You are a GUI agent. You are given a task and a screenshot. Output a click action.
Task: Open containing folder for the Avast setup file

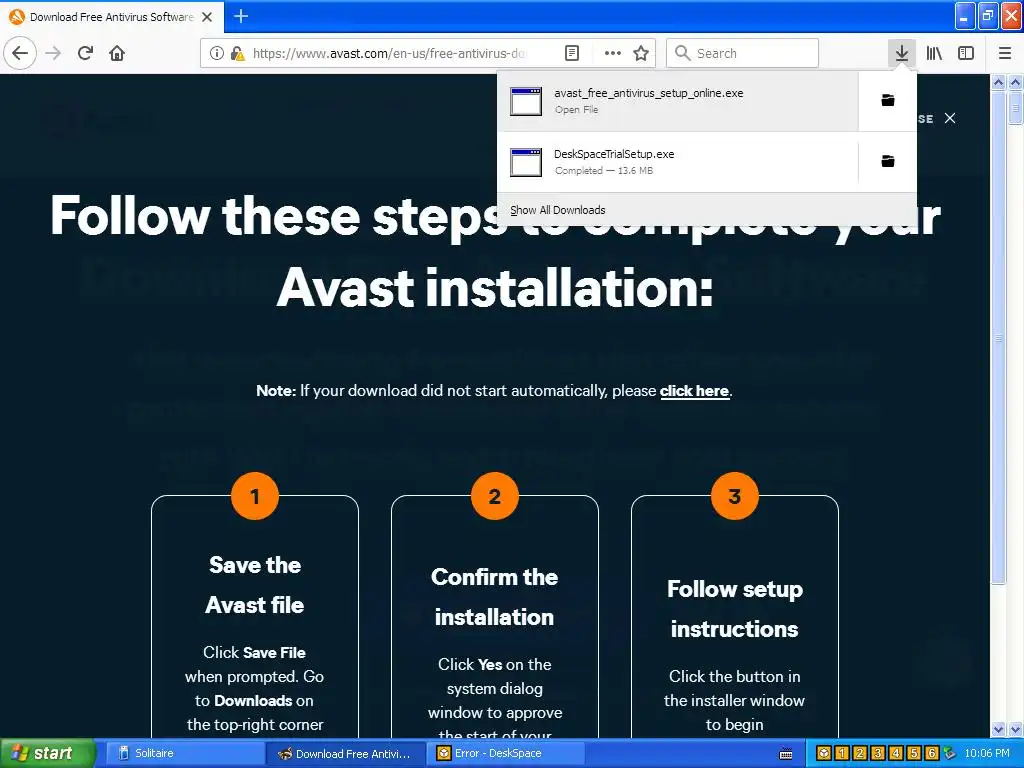pyautogui.click(x=888, y=100)
